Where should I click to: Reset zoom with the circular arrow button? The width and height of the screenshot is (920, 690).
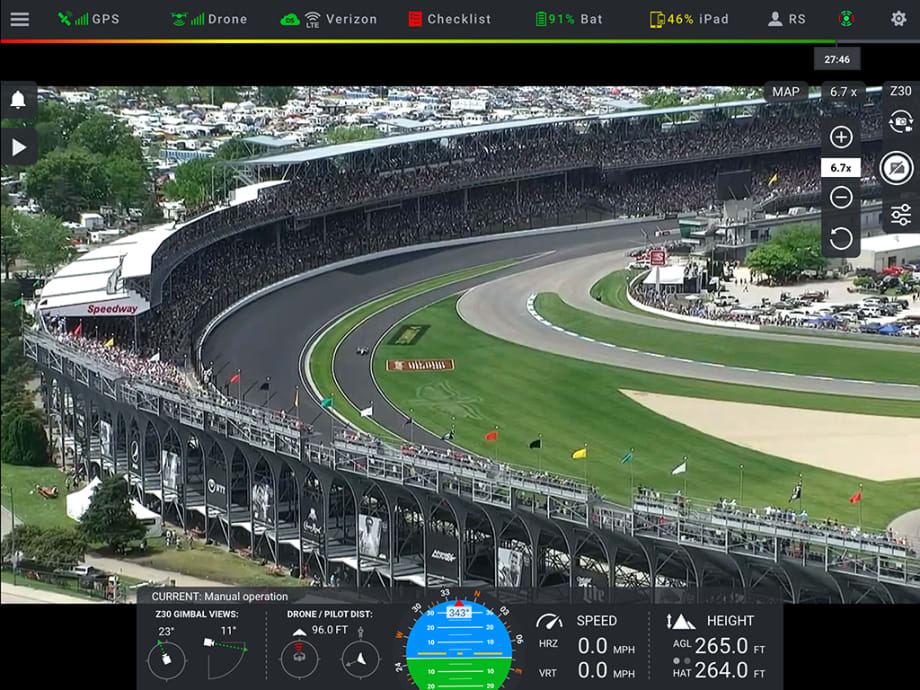click(x=840, y=236)
